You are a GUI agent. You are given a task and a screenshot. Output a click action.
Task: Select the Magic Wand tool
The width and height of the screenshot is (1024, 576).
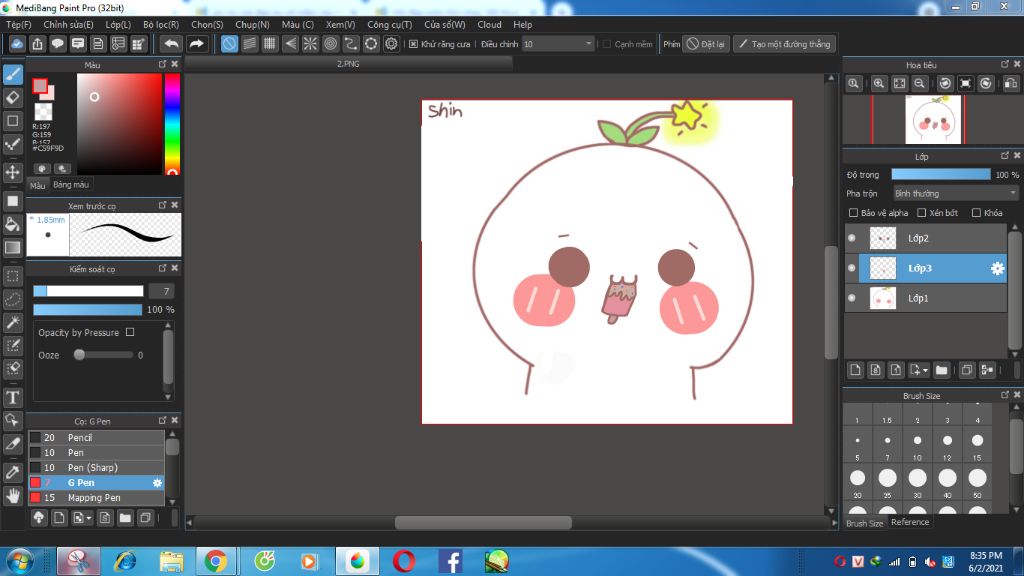[x=13, y=323]
